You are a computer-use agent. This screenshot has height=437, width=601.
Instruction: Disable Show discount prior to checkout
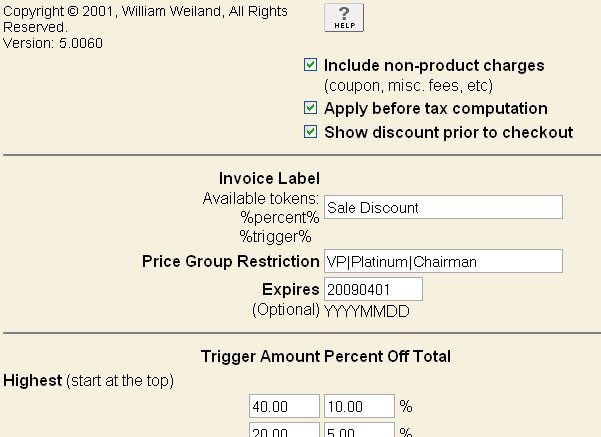pos(311,132)
